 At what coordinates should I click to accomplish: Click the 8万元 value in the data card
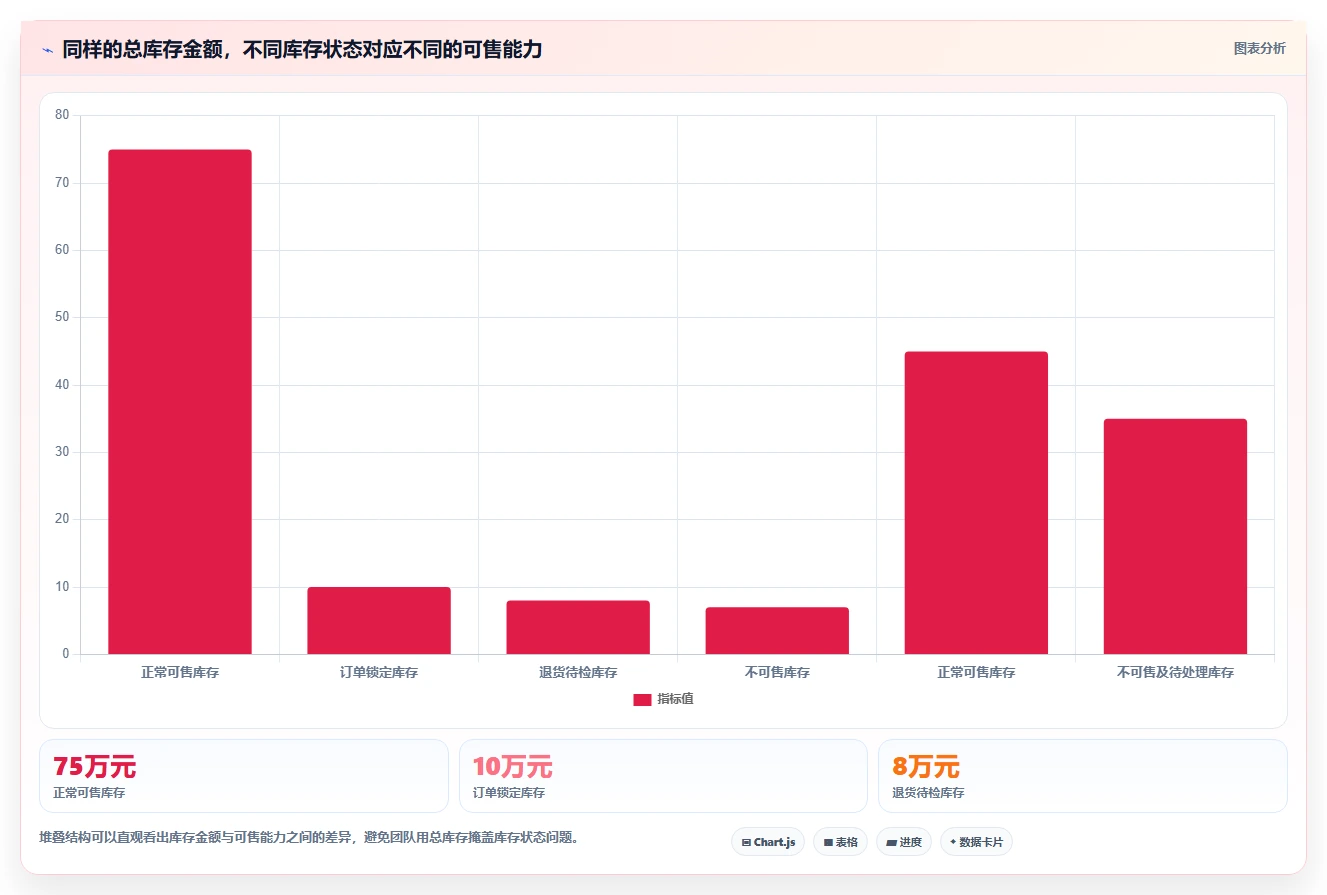point(926,767)
